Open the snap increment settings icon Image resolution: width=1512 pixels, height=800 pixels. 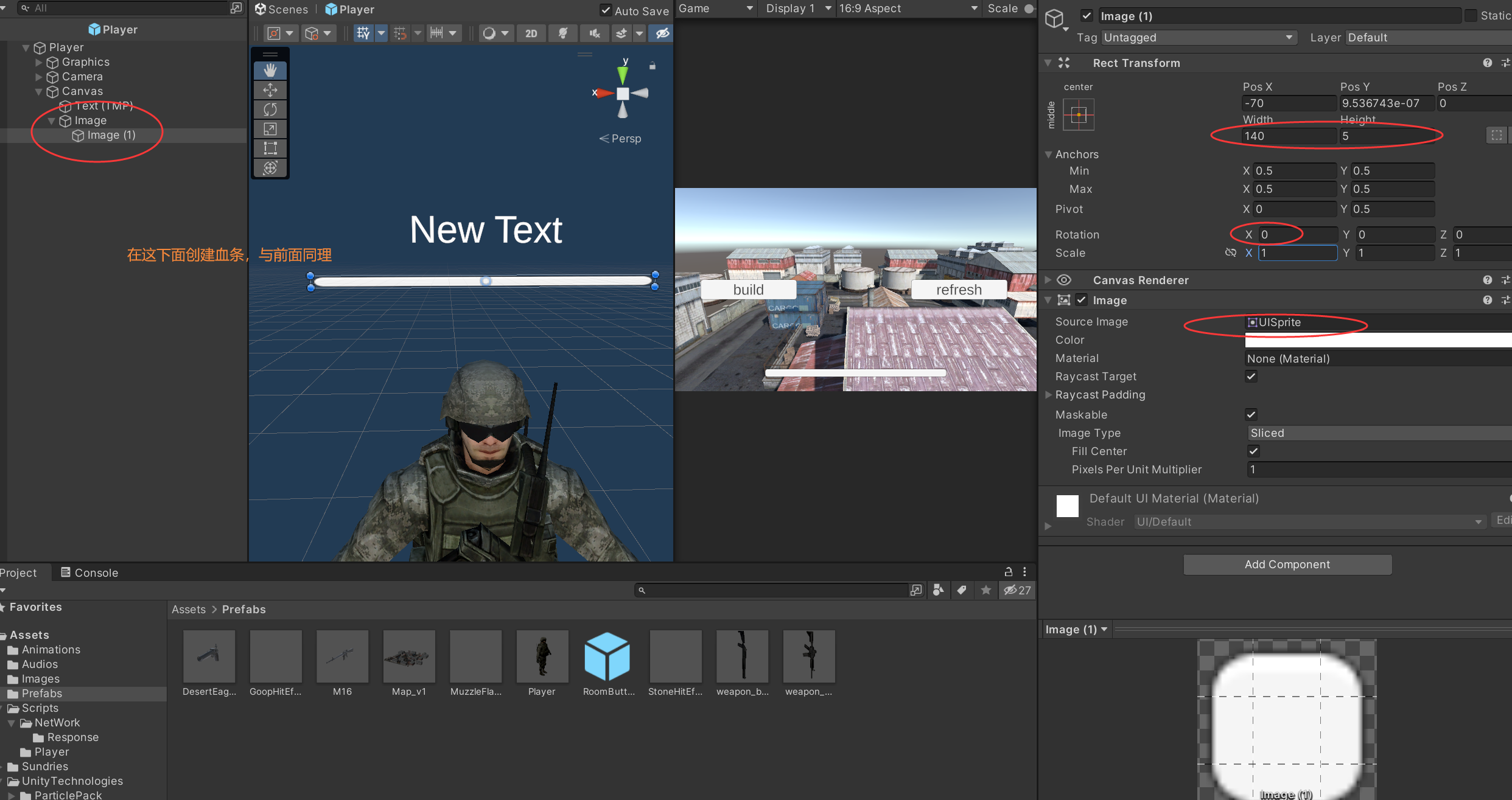tap(437, 33)
